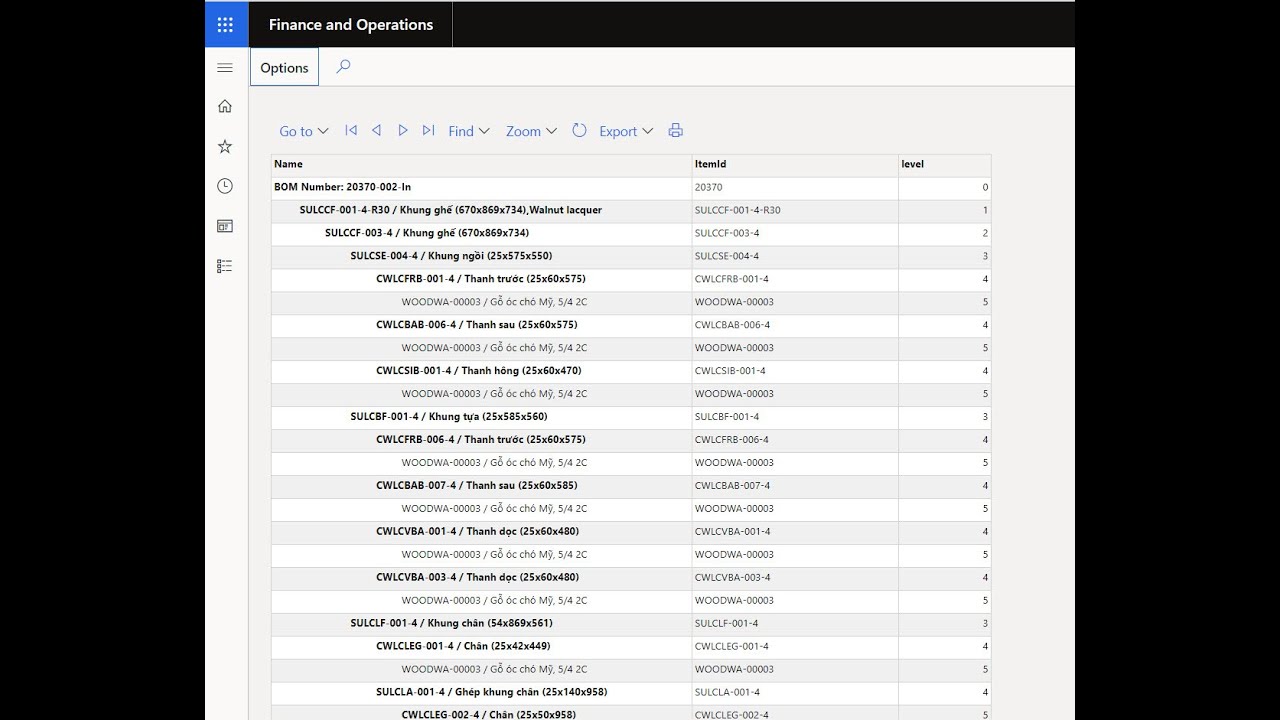Open Recent clock icon in sidebar
The width and height of the screenshot is (1280, 720).
[225, 186]
